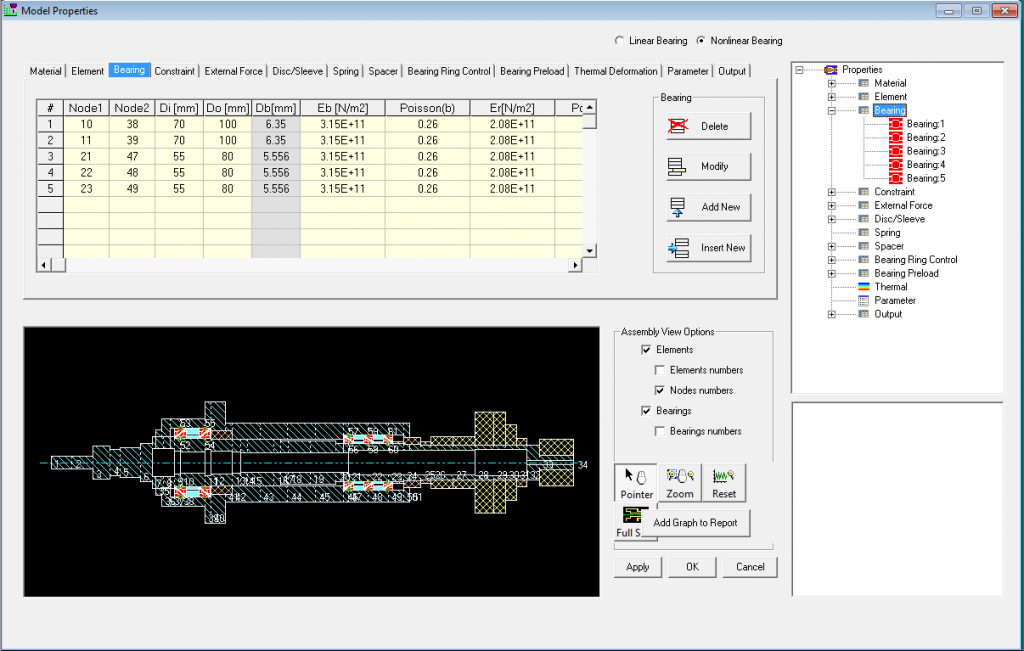The height and width of the screenshot is (651, 1024).
Task: Open the Thermal Deformation tab
Action: point(617,71)
